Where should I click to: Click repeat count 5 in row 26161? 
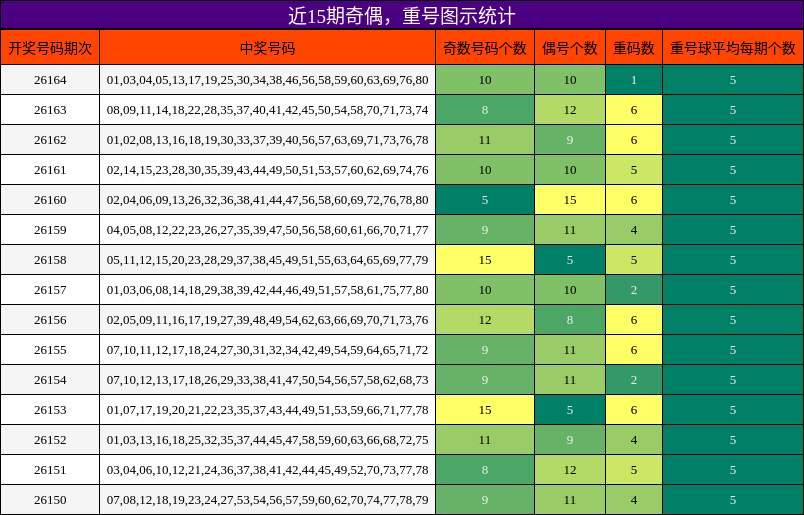pyautogui.click(x=634, y=170)
